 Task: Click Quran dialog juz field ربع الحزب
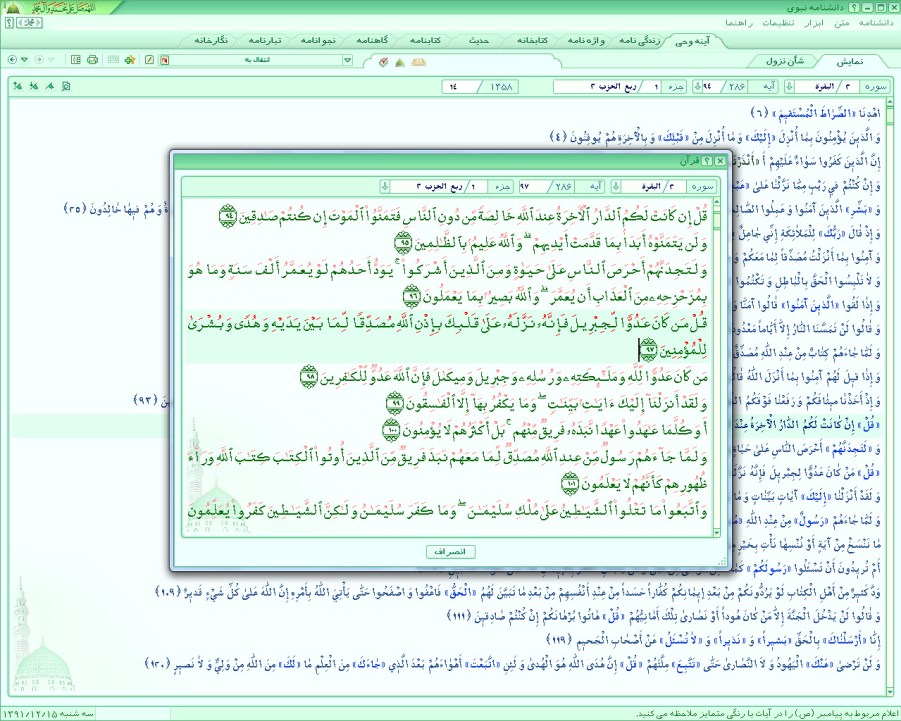[431, 186]
